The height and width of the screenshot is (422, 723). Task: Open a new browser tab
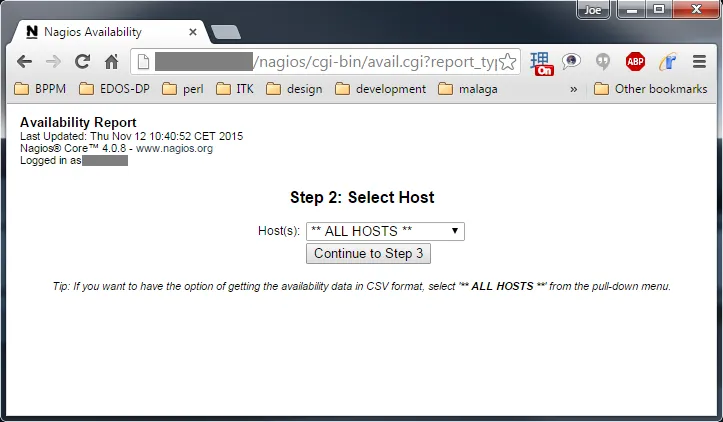coord(225,32)
